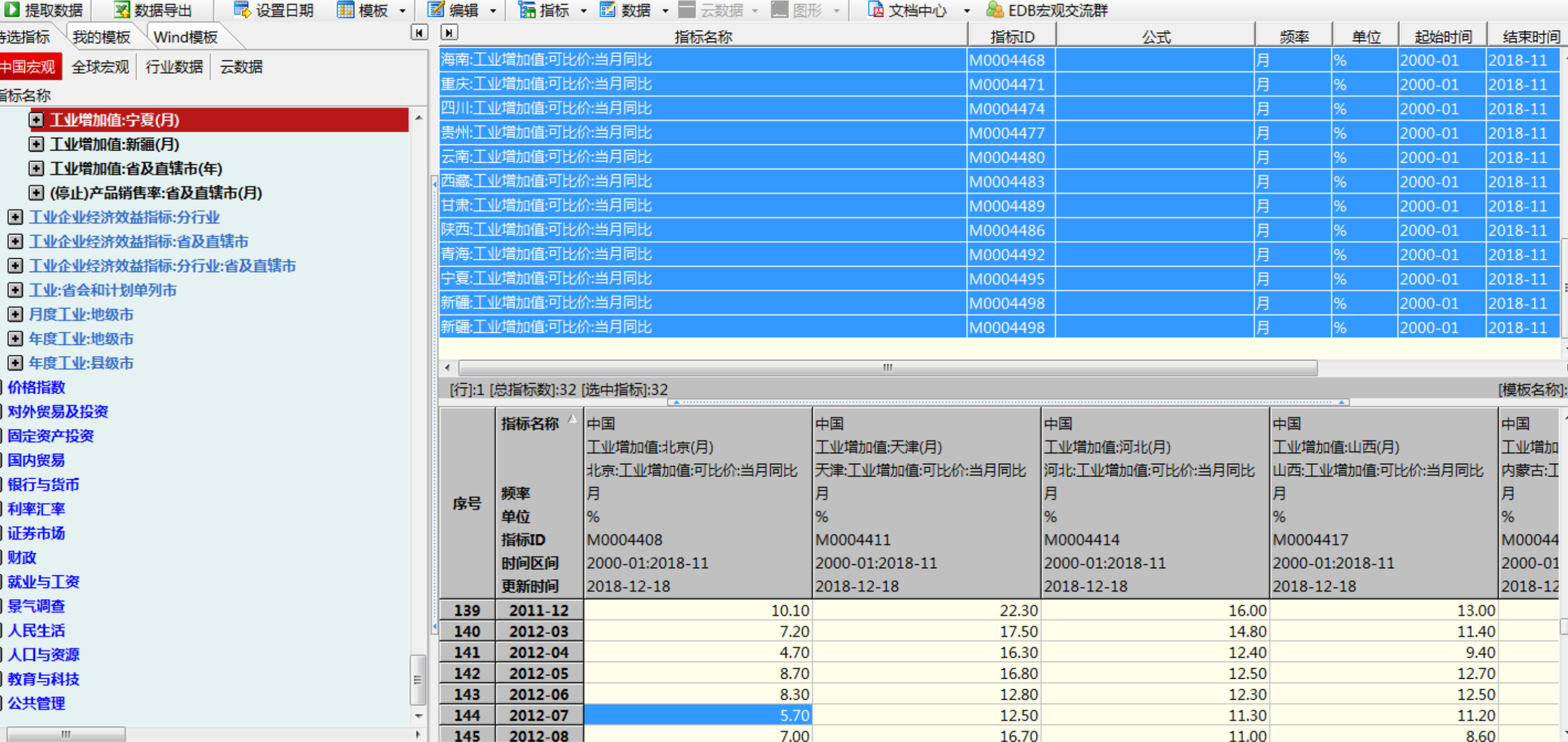Open the 数据 toolbar dropdown arrow
The image size is (1568, 742).
(x=665, y=11)
